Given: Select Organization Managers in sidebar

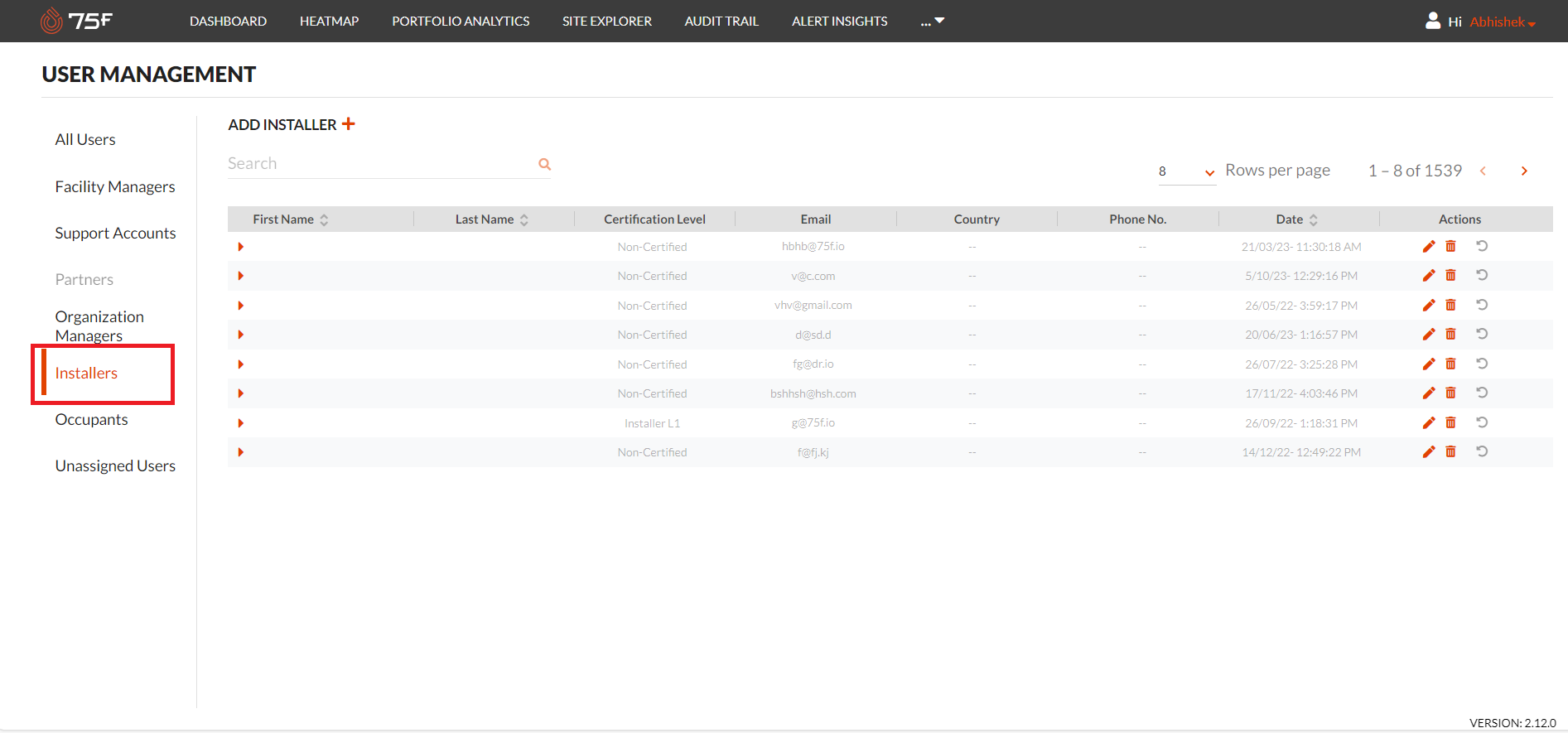Looking at the screenshot, I should pyautogui.click(x=99, y=326).
